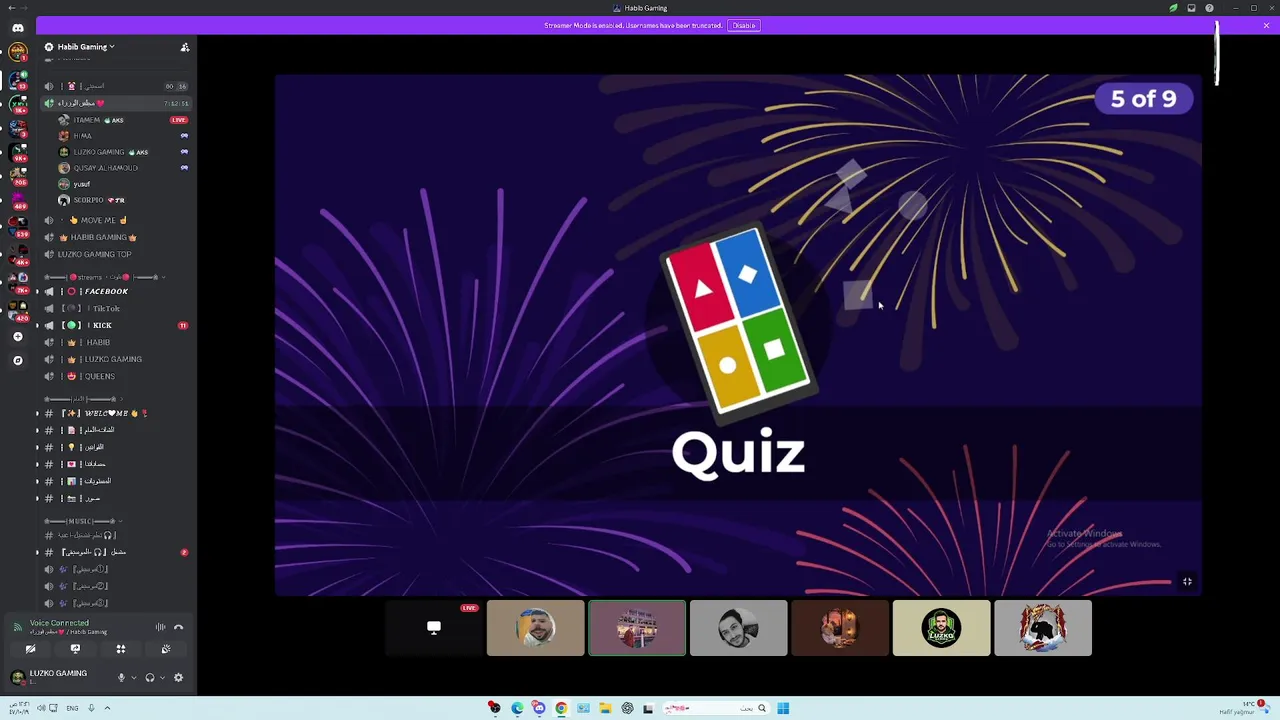Select user yusuf in voice list
The image size is (1280, 720).
75,184
